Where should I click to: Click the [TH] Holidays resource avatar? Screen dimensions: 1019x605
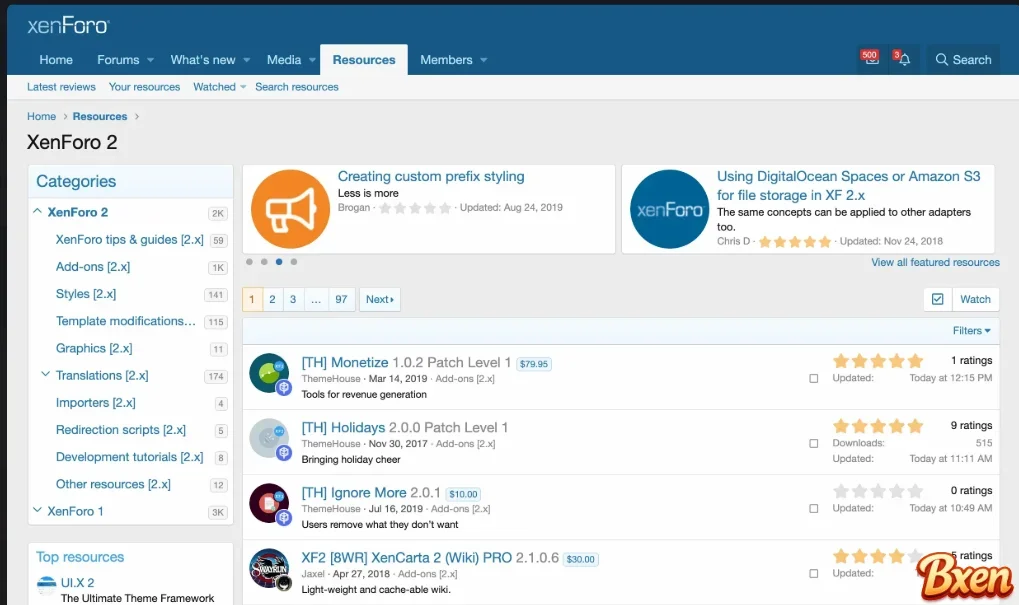(x=268, y=437)
